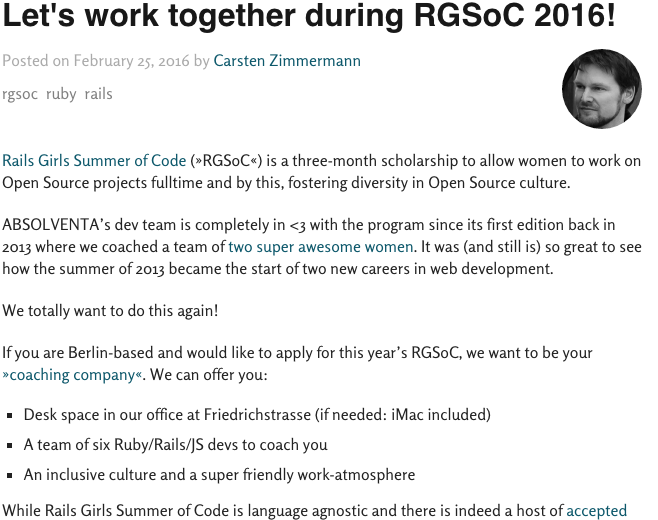Click bullet item about Desk space at Friedrichstrasse
Image resolution: width=658 pixels, height=520 pixels.
pos(257,415)
